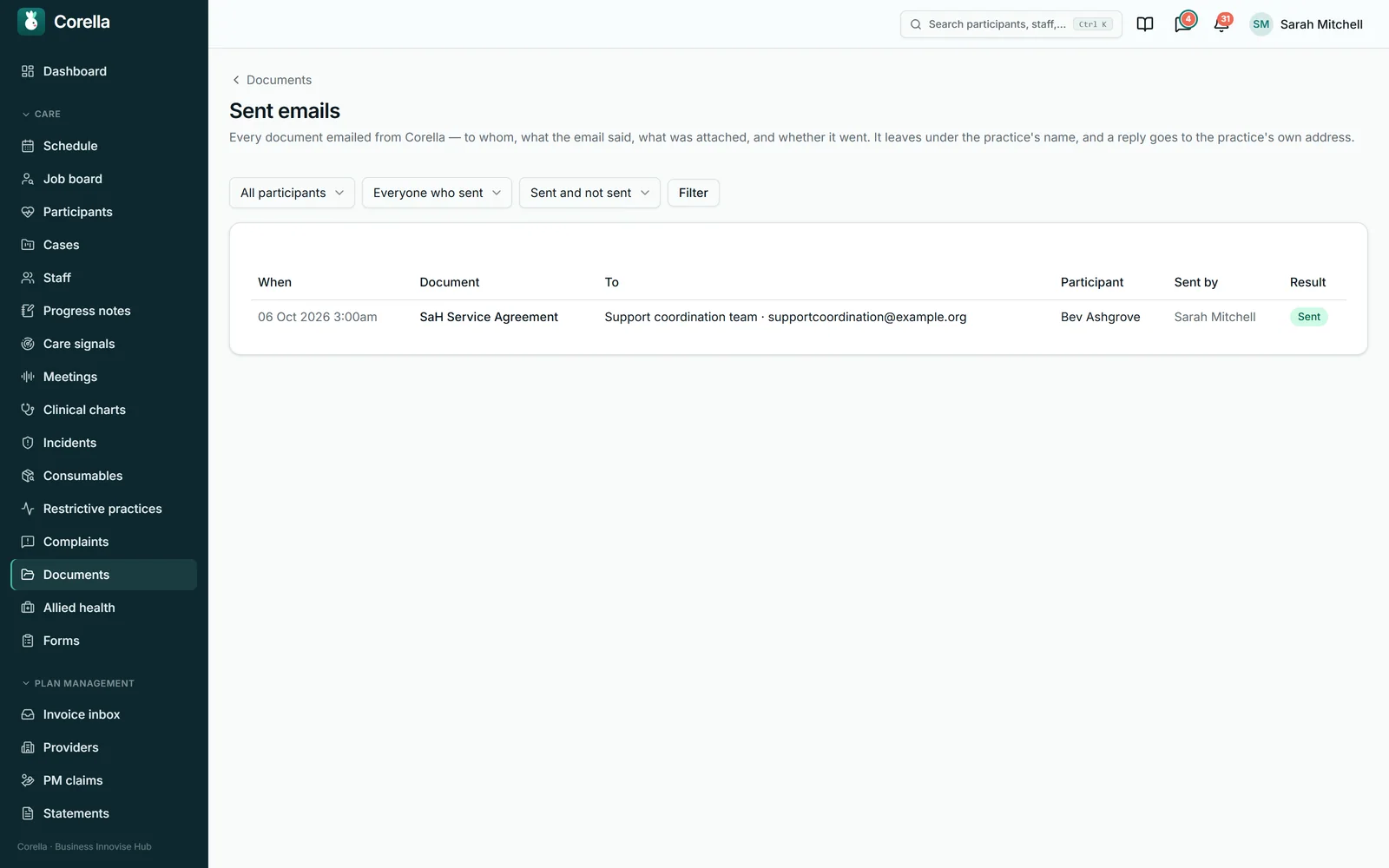Open the help book icon in header
The width and height of the screenshot is (1389, 868).
coord(1145,24)
